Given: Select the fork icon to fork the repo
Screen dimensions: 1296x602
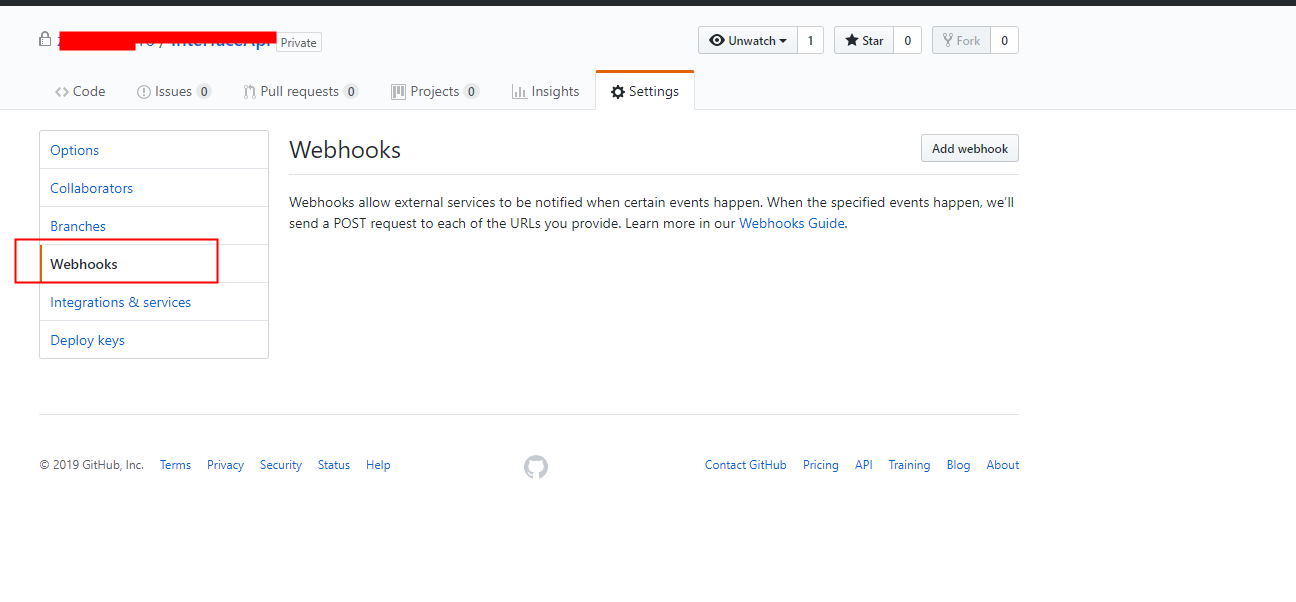Looking at the screenshot, I should (x=946, y=40).
